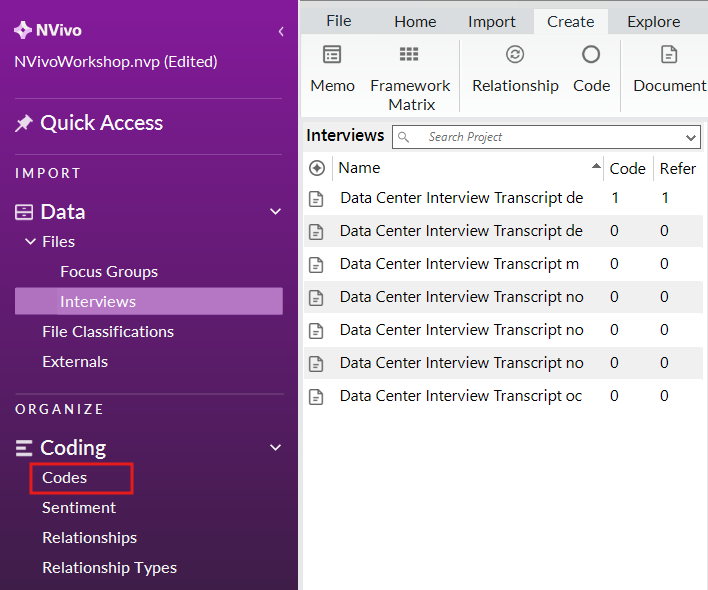Collapse the Data section chevron
708x590 pixels.
click(275, 212)
